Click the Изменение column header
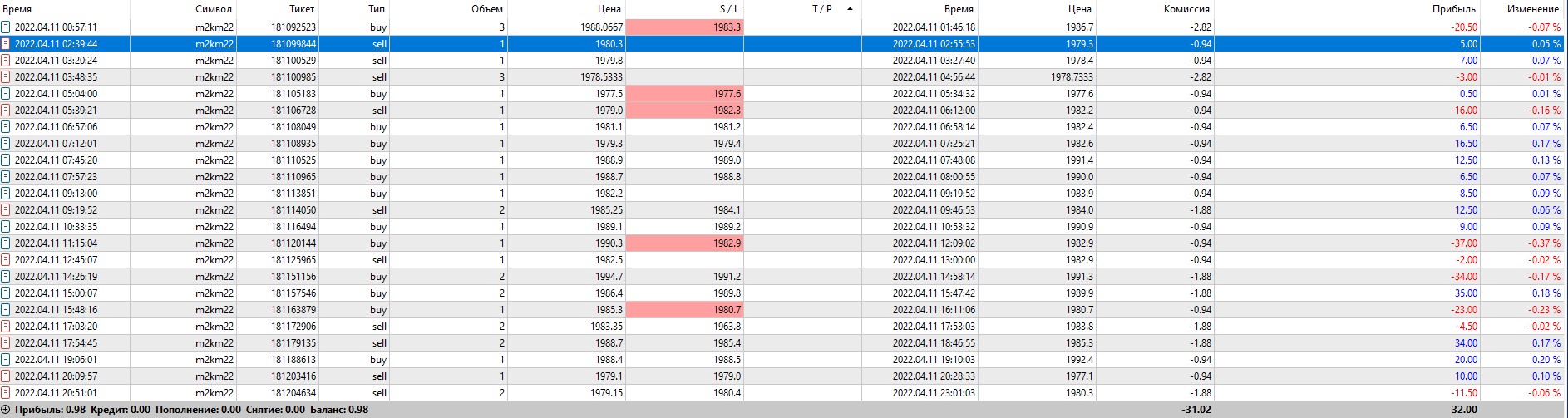 [1532, 9]
